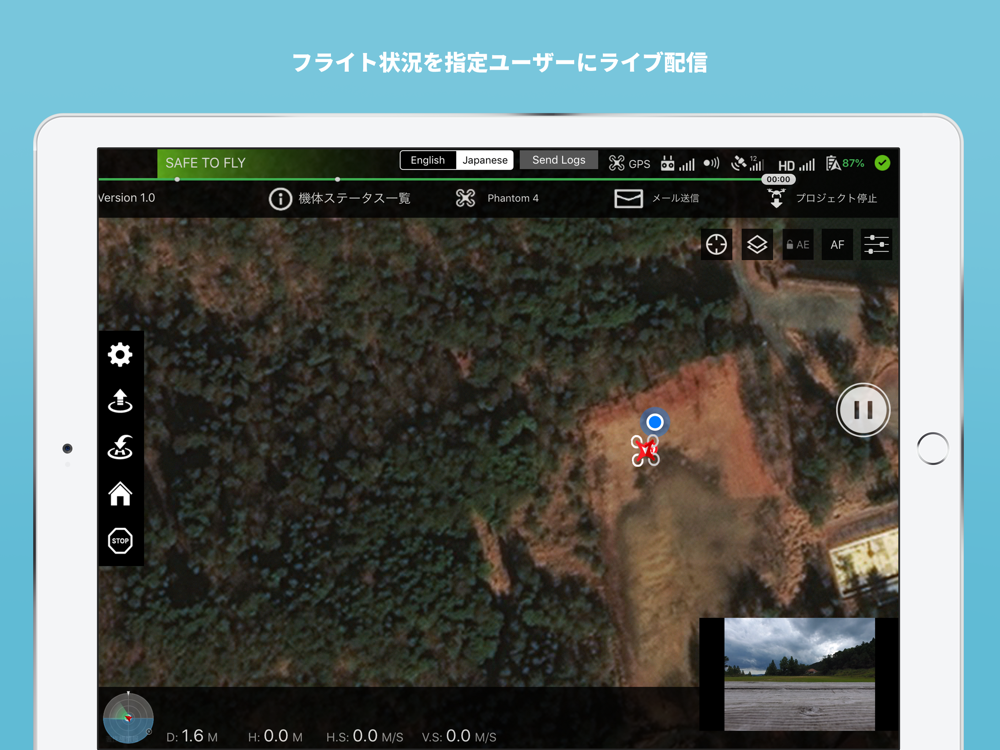
Task: Click the Send Logs button
Action: click(559, 160)
